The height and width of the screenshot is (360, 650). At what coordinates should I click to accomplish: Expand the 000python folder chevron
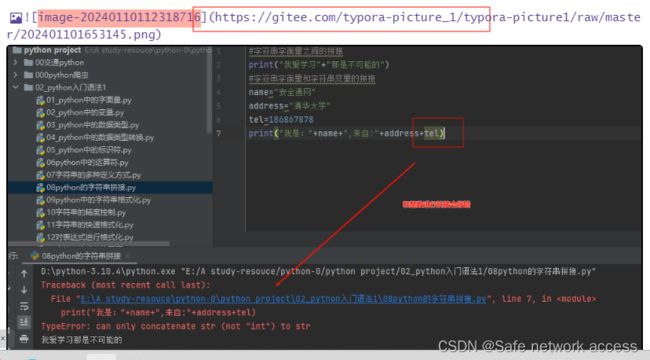tap(15, 75)
